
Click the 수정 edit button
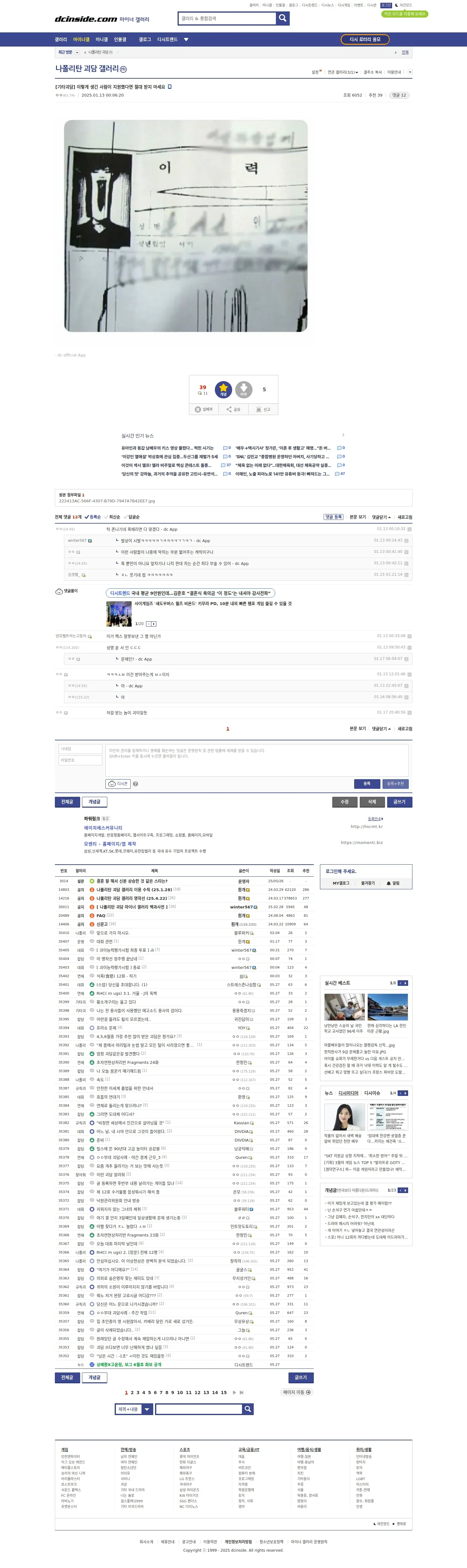pyautogui.click(x=345, y=802)
